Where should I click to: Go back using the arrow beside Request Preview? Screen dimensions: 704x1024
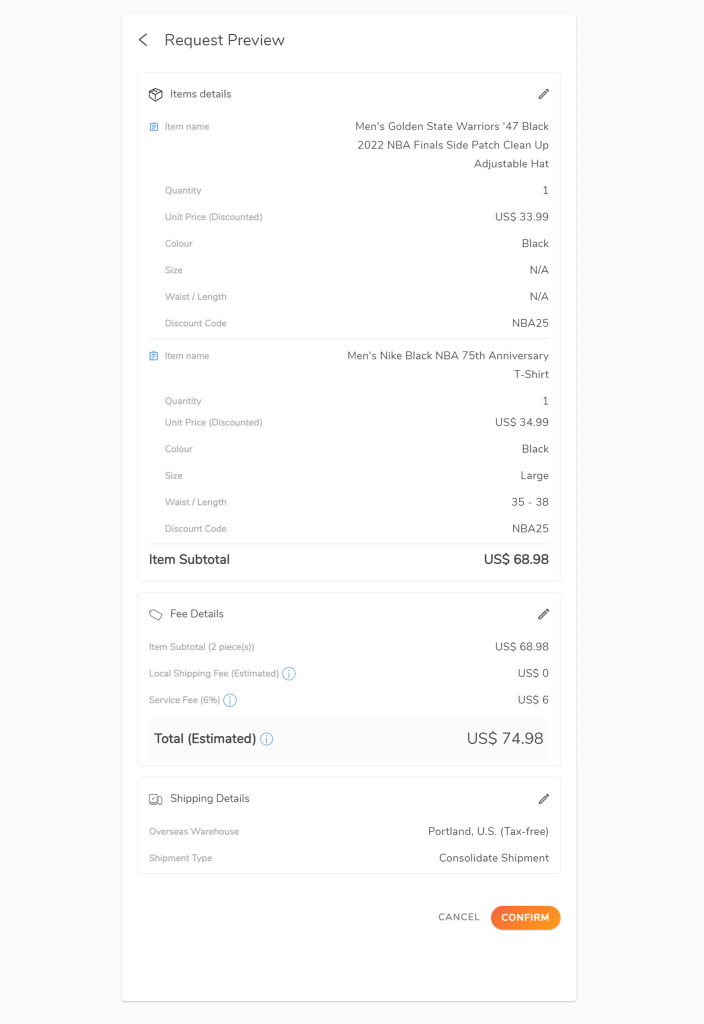[143, 40]
